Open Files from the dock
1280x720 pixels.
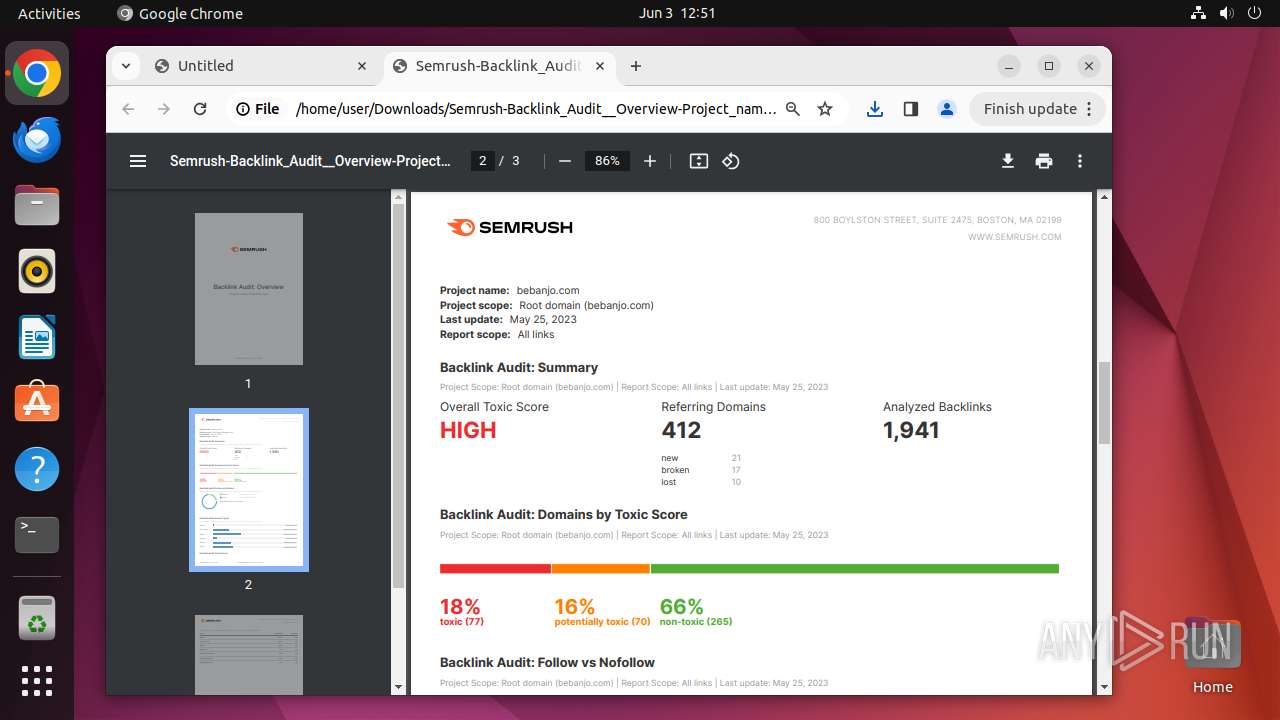click(x=37, y=206)
